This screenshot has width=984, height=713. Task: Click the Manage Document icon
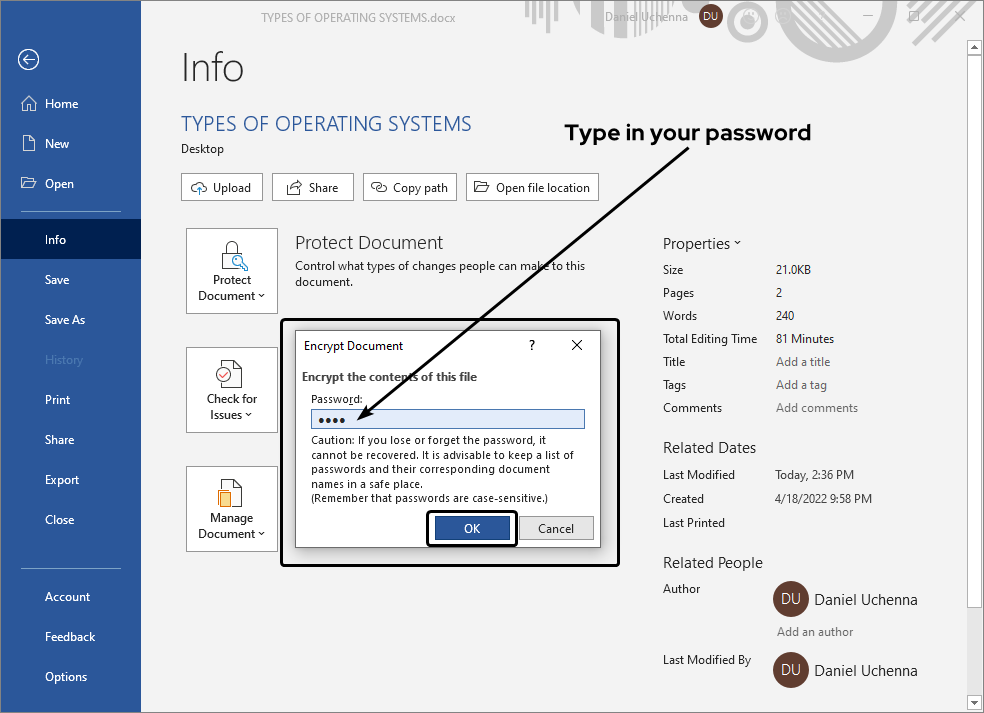(231, 493)
